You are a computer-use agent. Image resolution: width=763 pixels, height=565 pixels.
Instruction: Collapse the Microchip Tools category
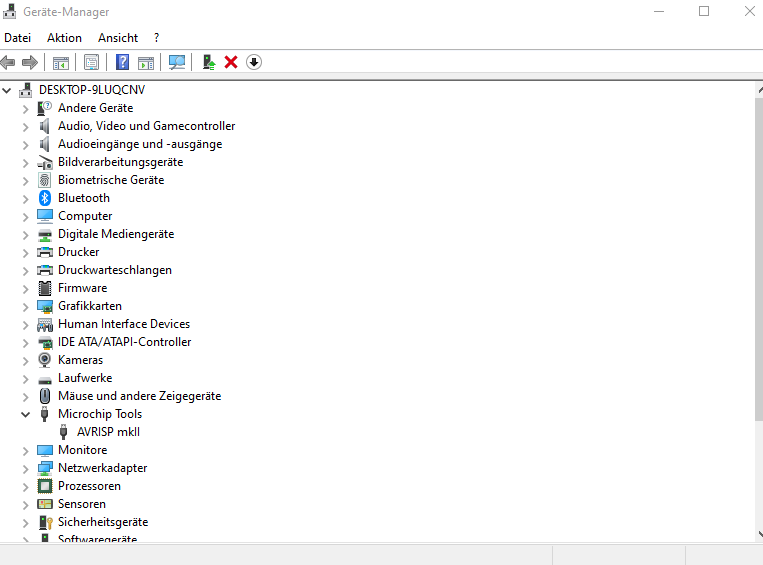tap(25, 415)
